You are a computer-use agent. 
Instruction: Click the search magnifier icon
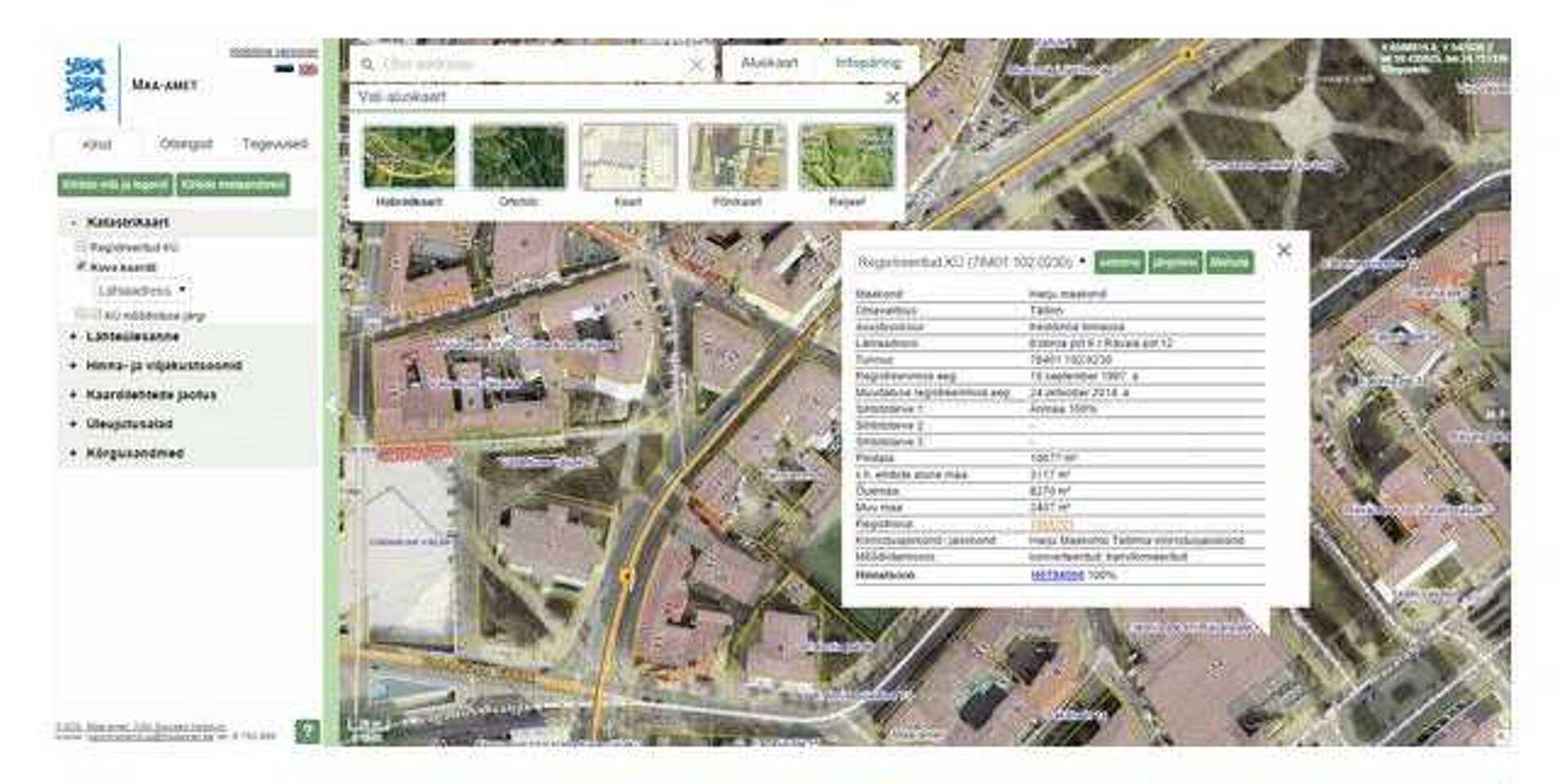367,64
